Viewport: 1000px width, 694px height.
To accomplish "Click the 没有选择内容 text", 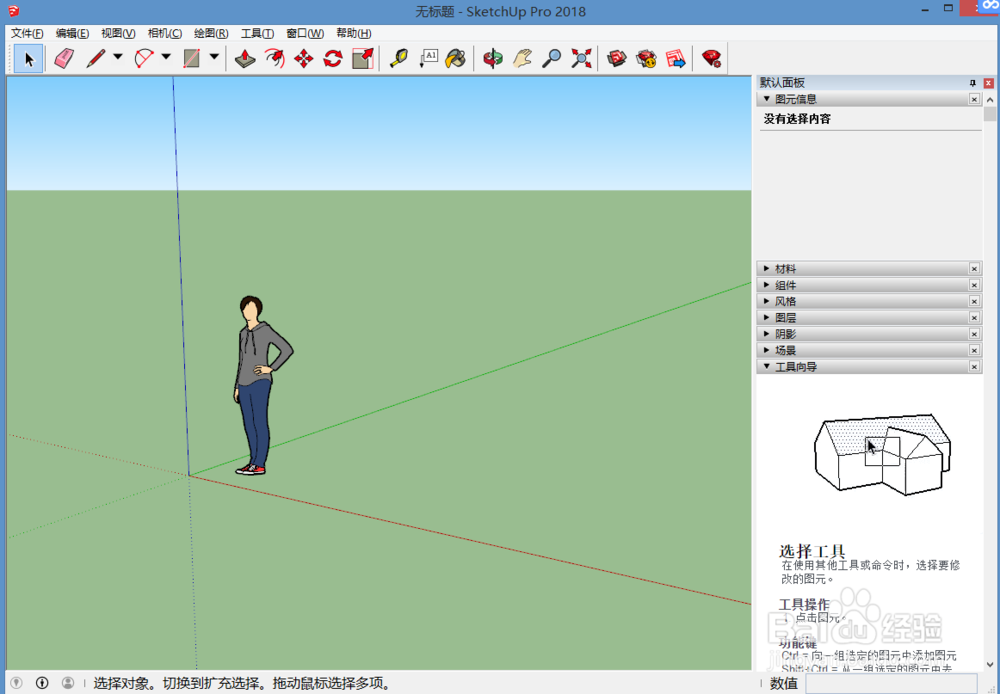I will tap(797, 119).
